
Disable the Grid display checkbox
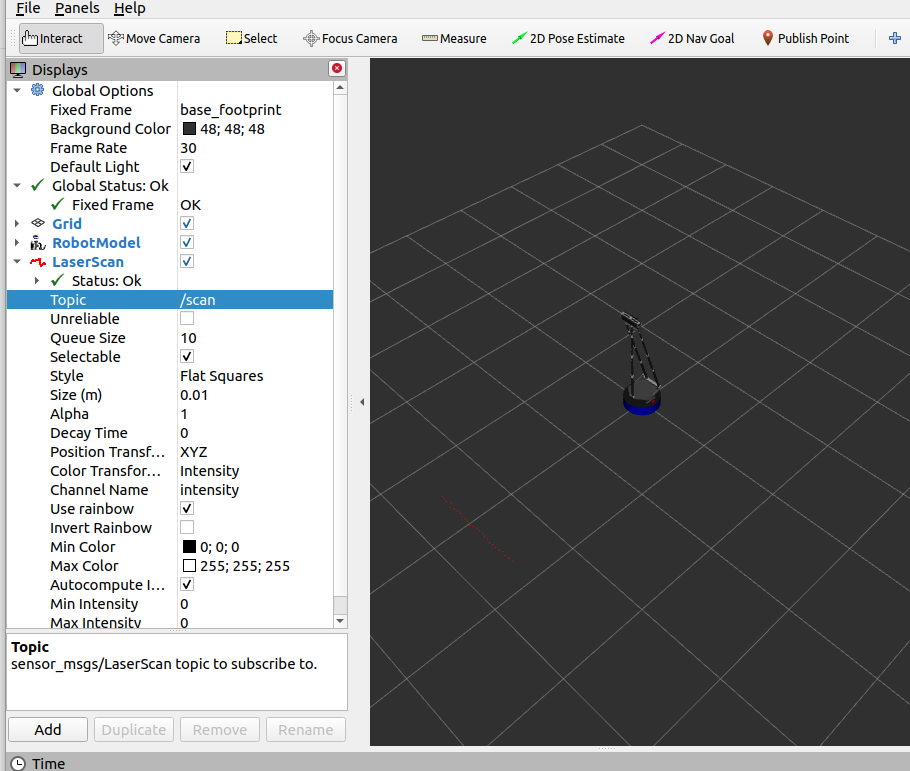click(x=187, y=224)
